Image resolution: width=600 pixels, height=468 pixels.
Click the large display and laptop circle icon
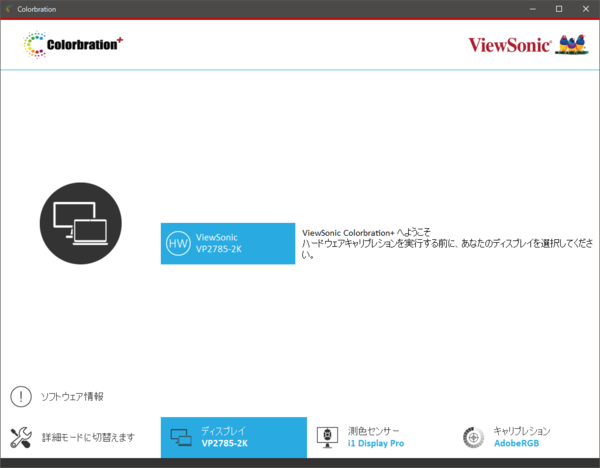(x=81, y=223)
